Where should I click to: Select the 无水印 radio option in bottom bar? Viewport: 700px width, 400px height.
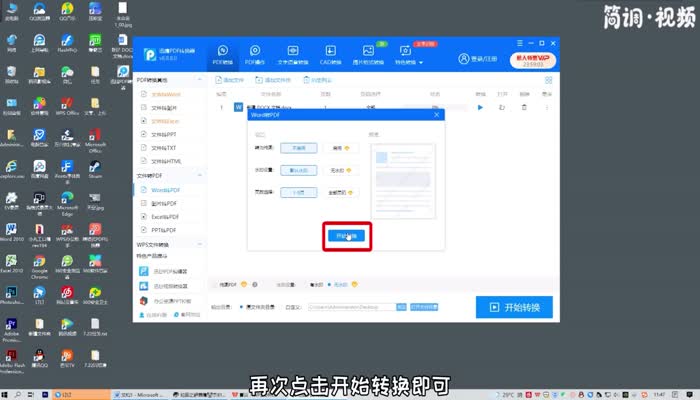(326, 284)
